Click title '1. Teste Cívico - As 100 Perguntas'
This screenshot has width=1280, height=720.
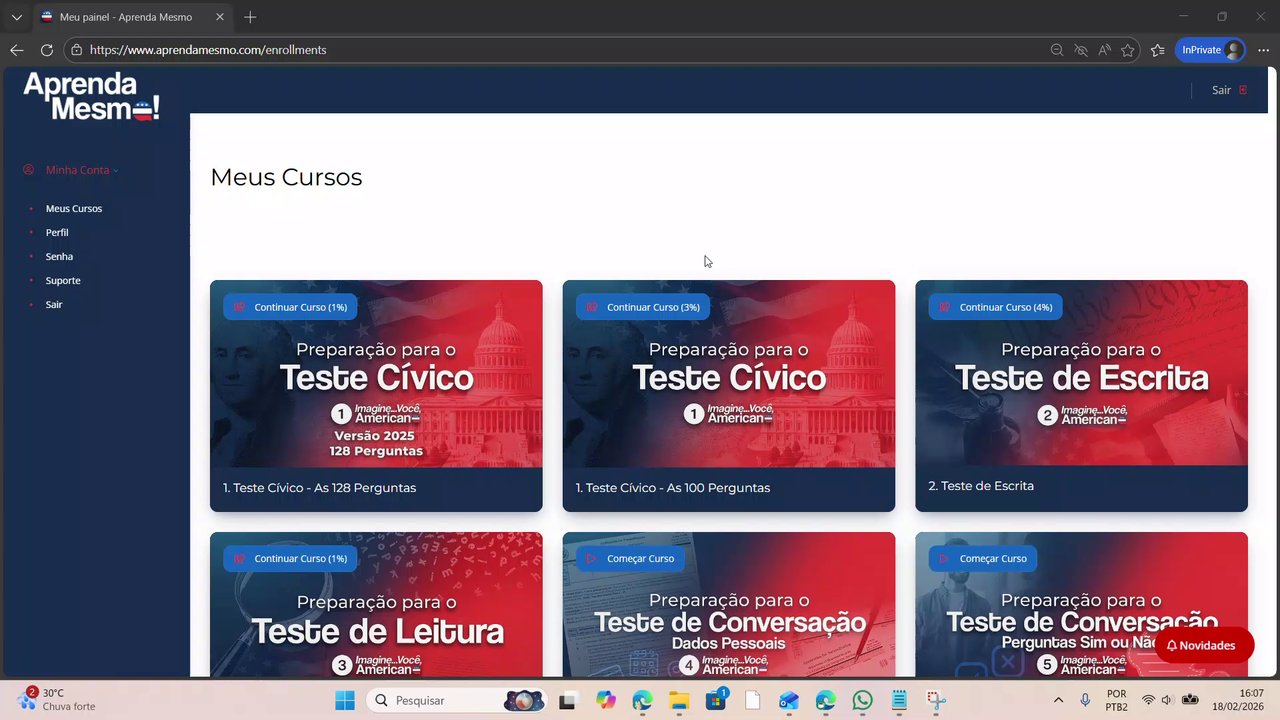(x=673, y=488)
